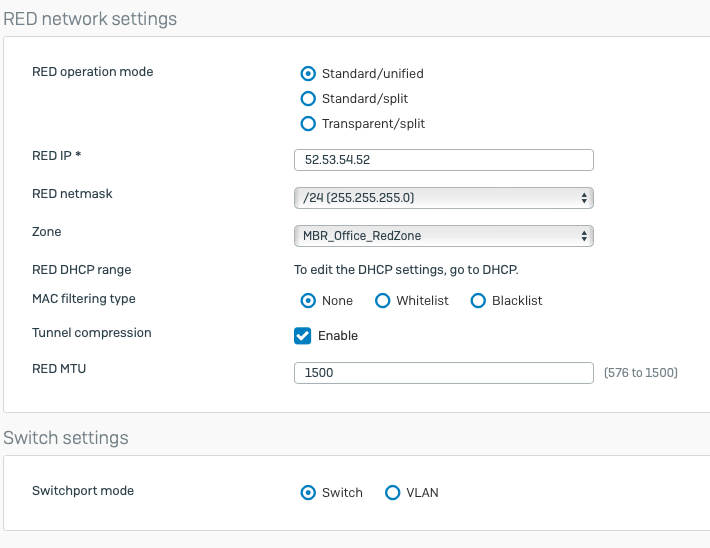The height and width of the screenshot is (548, 710).
Task: Select Standard/unified operation mode
Action: 308,73
